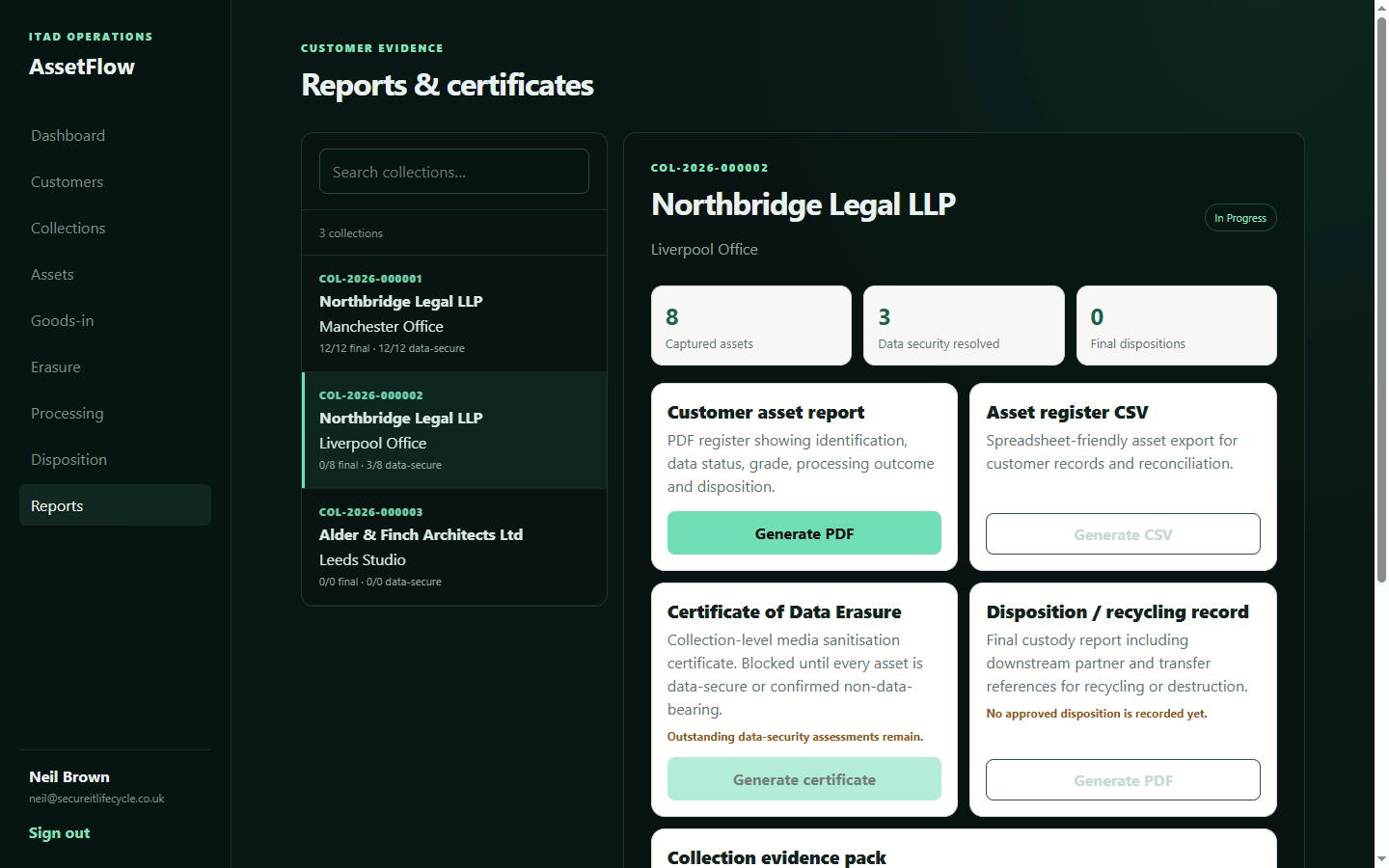The width and height of the screenshot is (1389, 868).
Task: Select Alder & Finch Architects Ltd collection
Action: [x=454, y=547]
